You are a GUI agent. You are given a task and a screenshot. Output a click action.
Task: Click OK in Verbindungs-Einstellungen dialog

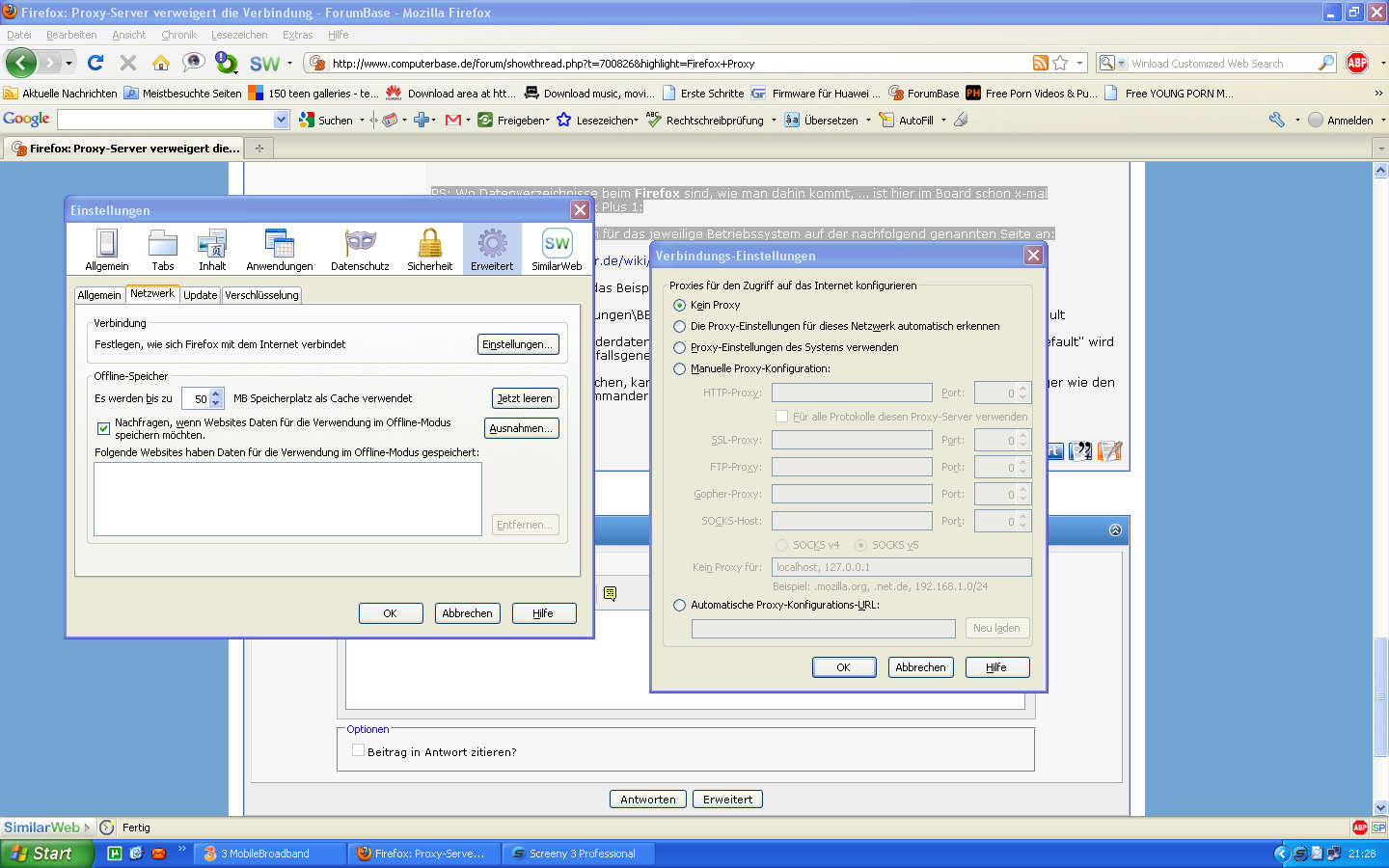tap(843, 667)
